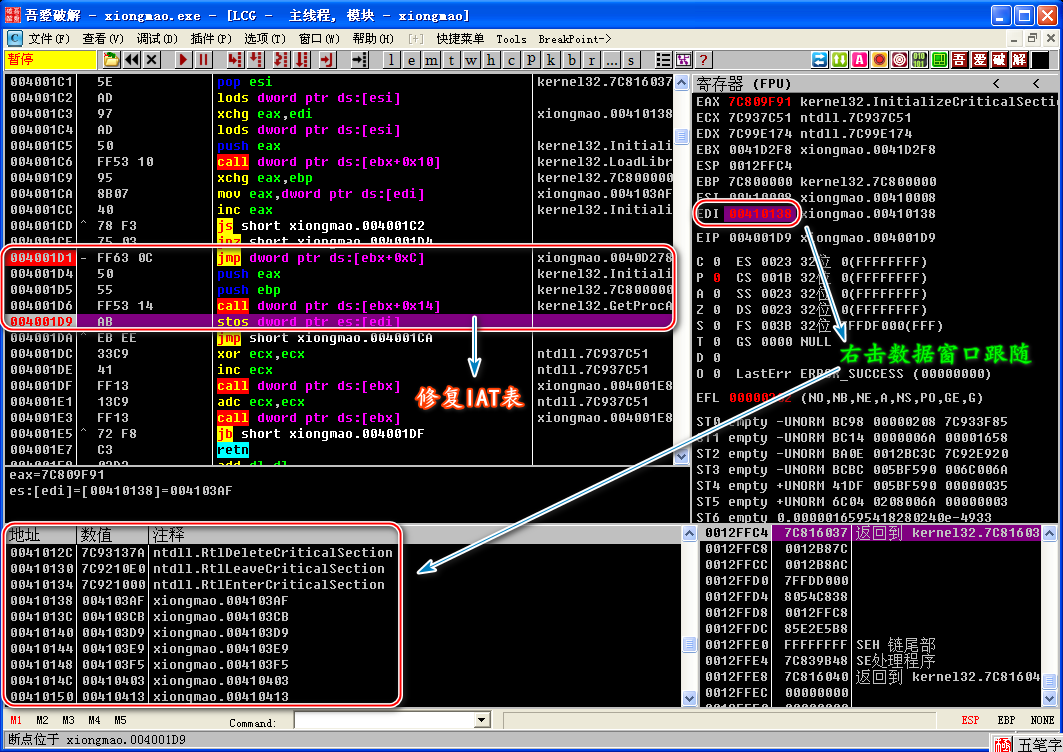Open the Windows 'w' button
This screenshot has width=1063, height=752.
[x=471, y=60]
